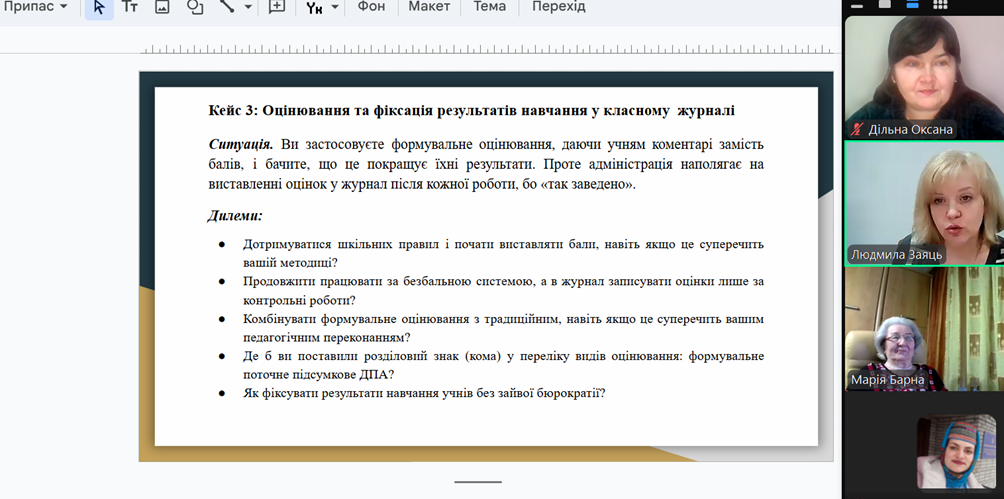Select Марія Барна video thumbnail
1004x499 pixels.
pyautogui.click(x=924, y=329)
